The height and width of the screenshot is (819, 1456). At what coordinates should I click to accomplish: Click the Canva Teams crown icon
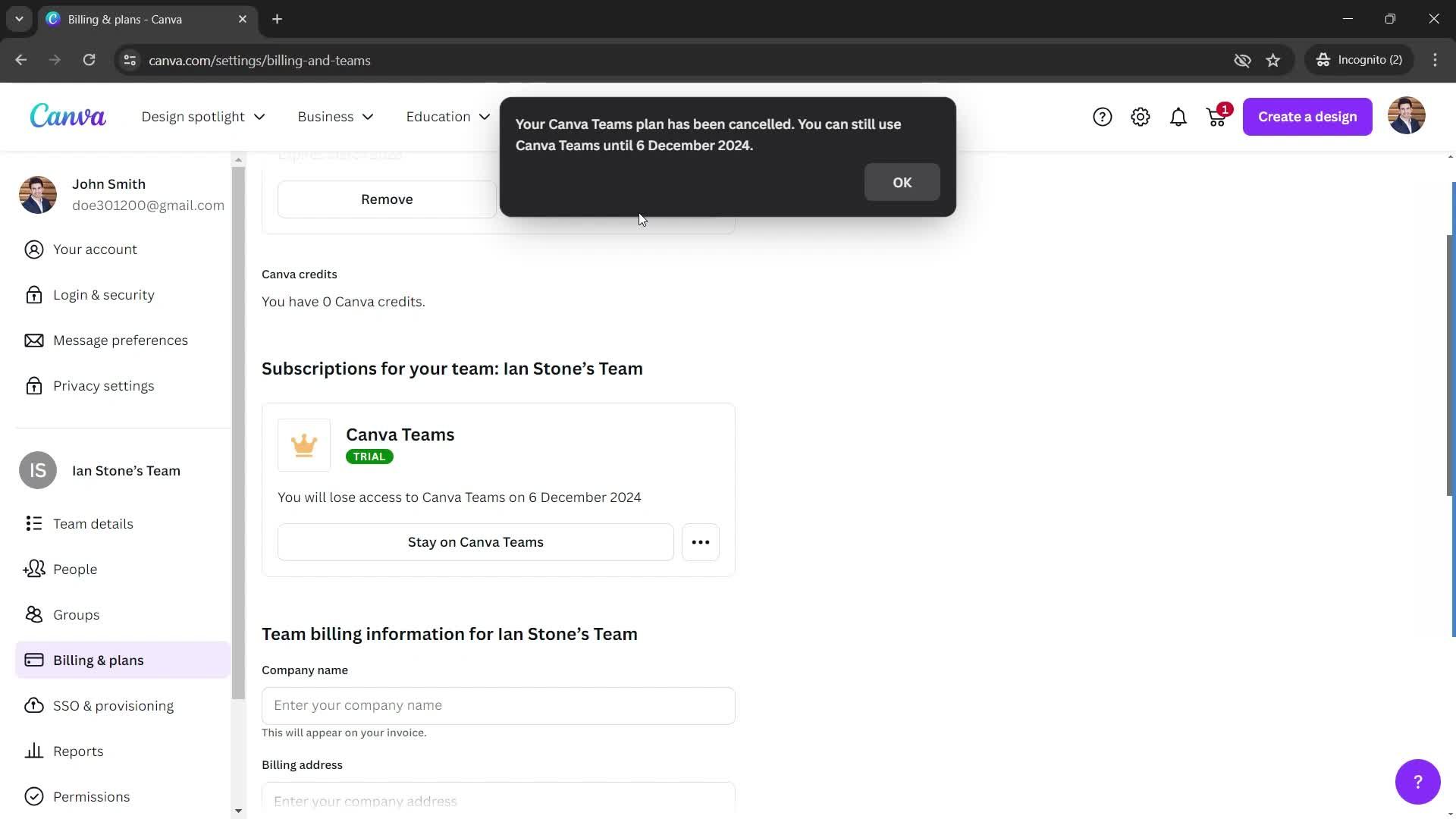[x=304, y=445]
